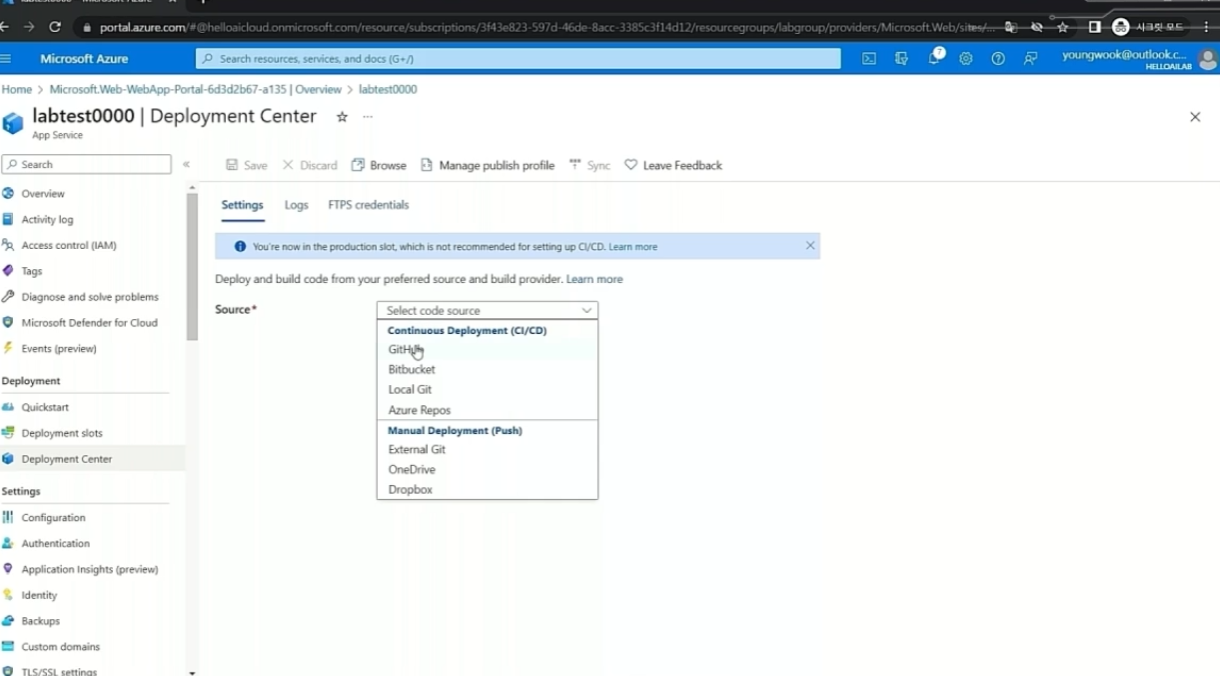Switch to the Settings tab

tap(242, 205)
